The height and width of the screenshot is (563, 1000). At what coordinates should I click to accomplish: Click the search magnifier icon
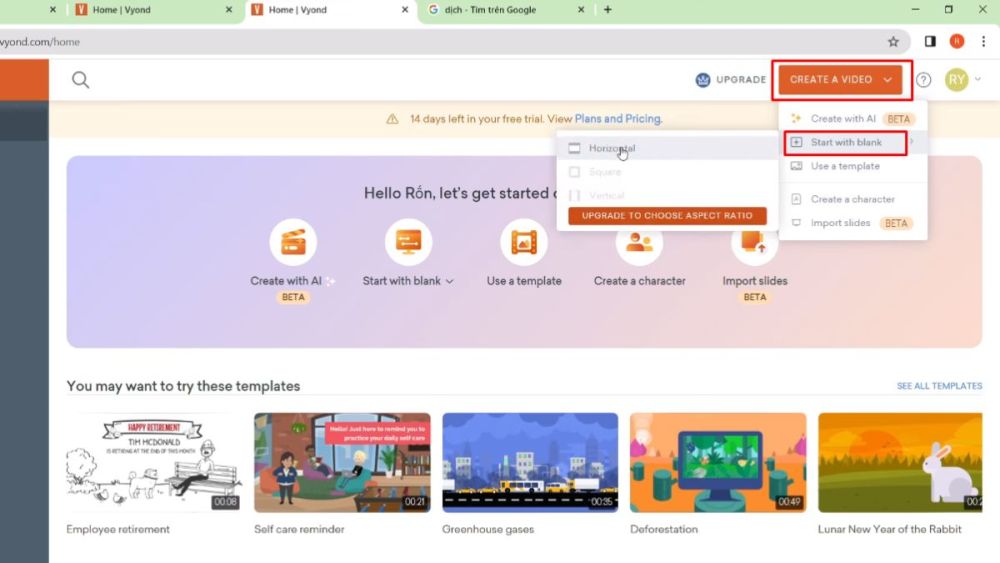(80, 80)
